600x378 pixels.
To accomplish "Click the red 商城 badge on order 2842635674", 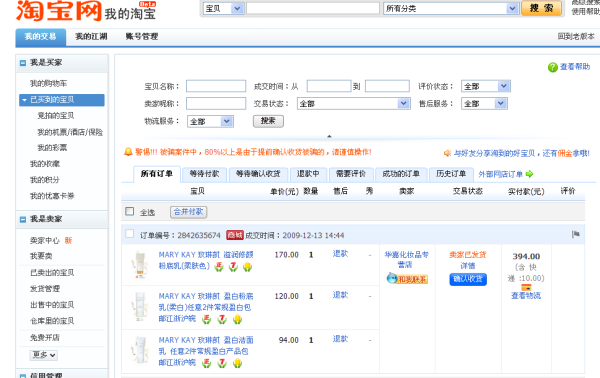I will click(235, 235).
